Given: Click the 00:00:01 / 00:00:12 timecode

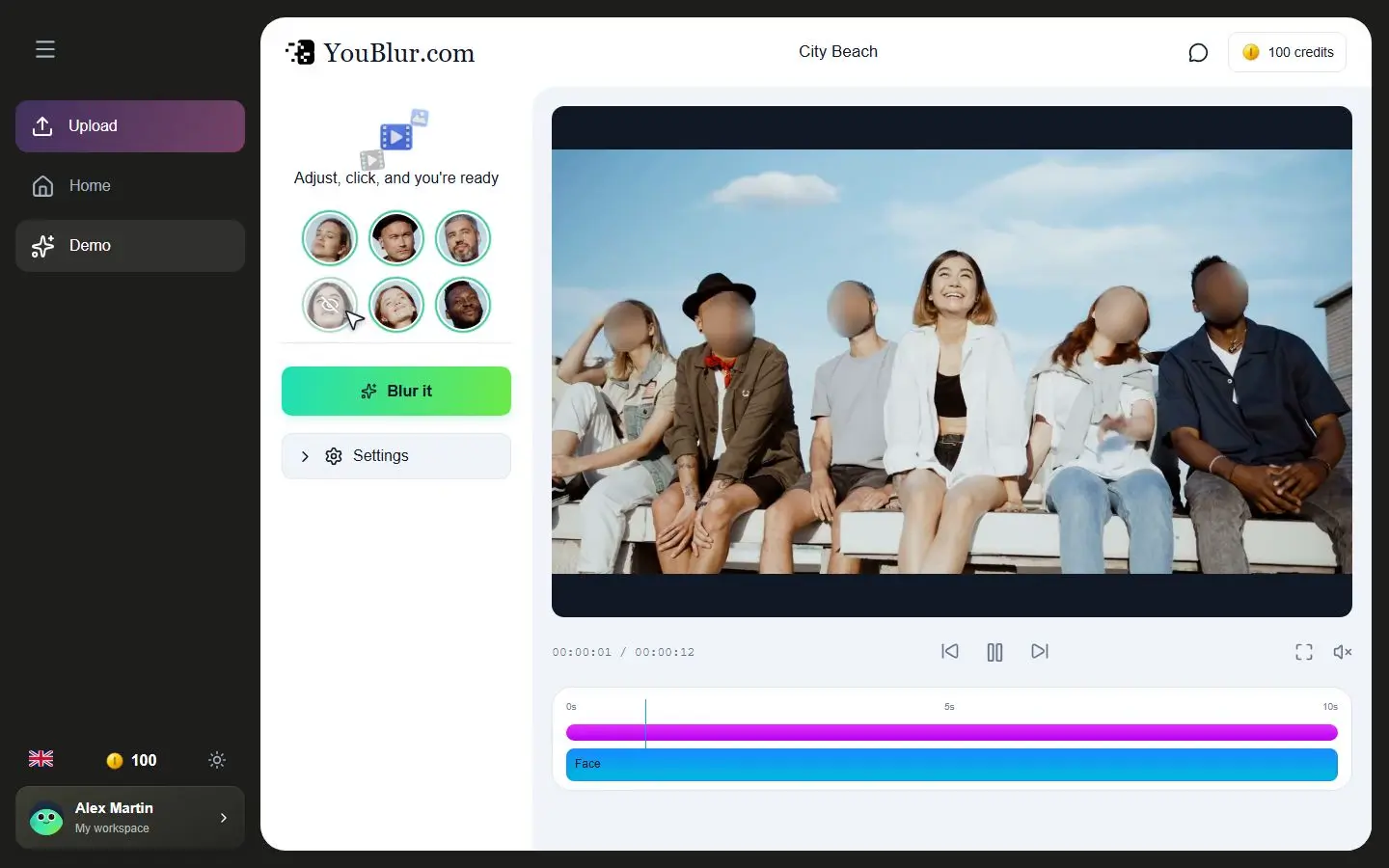Looking at the screenshot, I should pos(623,652).
